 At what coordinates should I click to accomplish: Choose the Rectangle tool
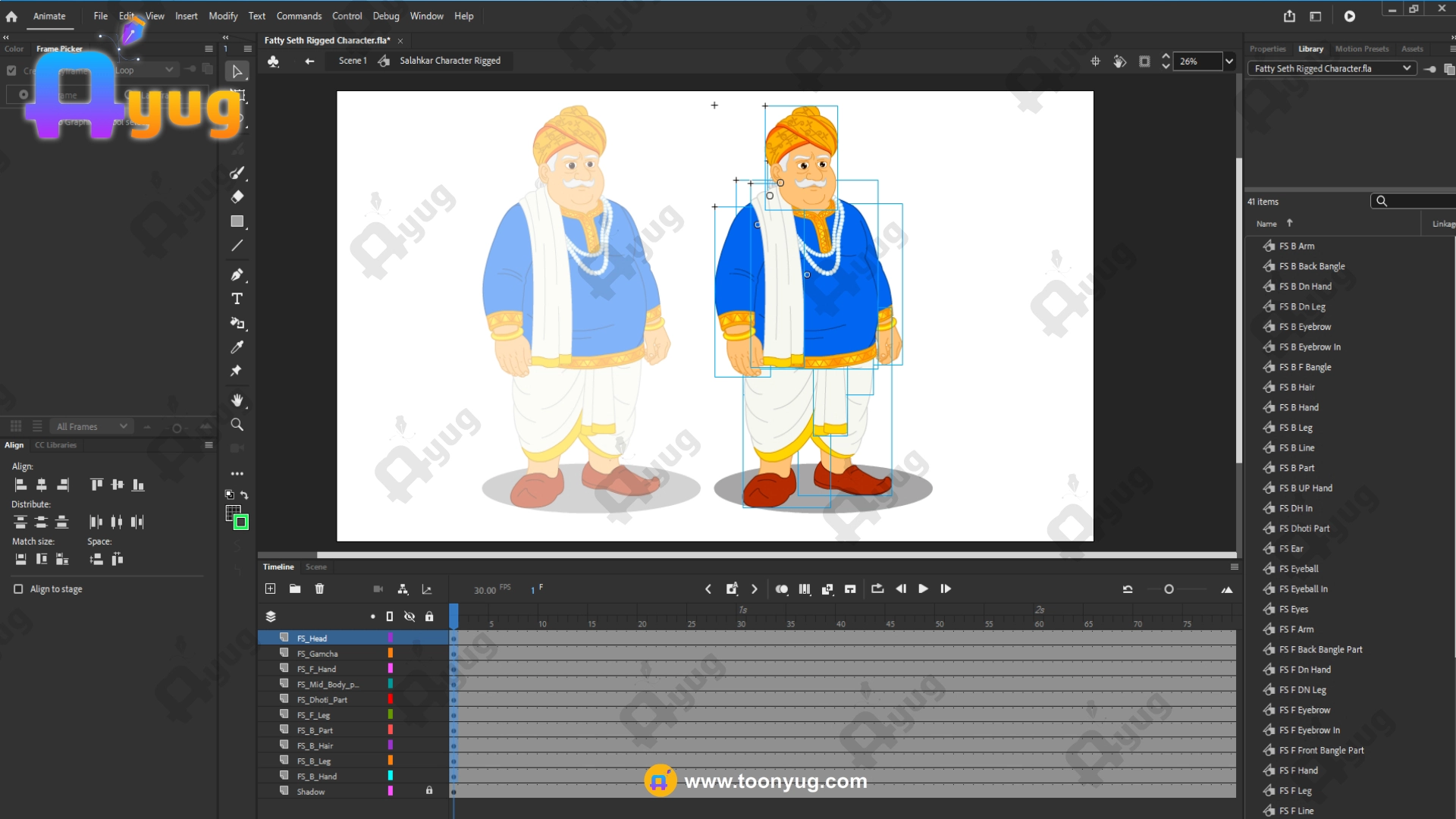(237, 221)
